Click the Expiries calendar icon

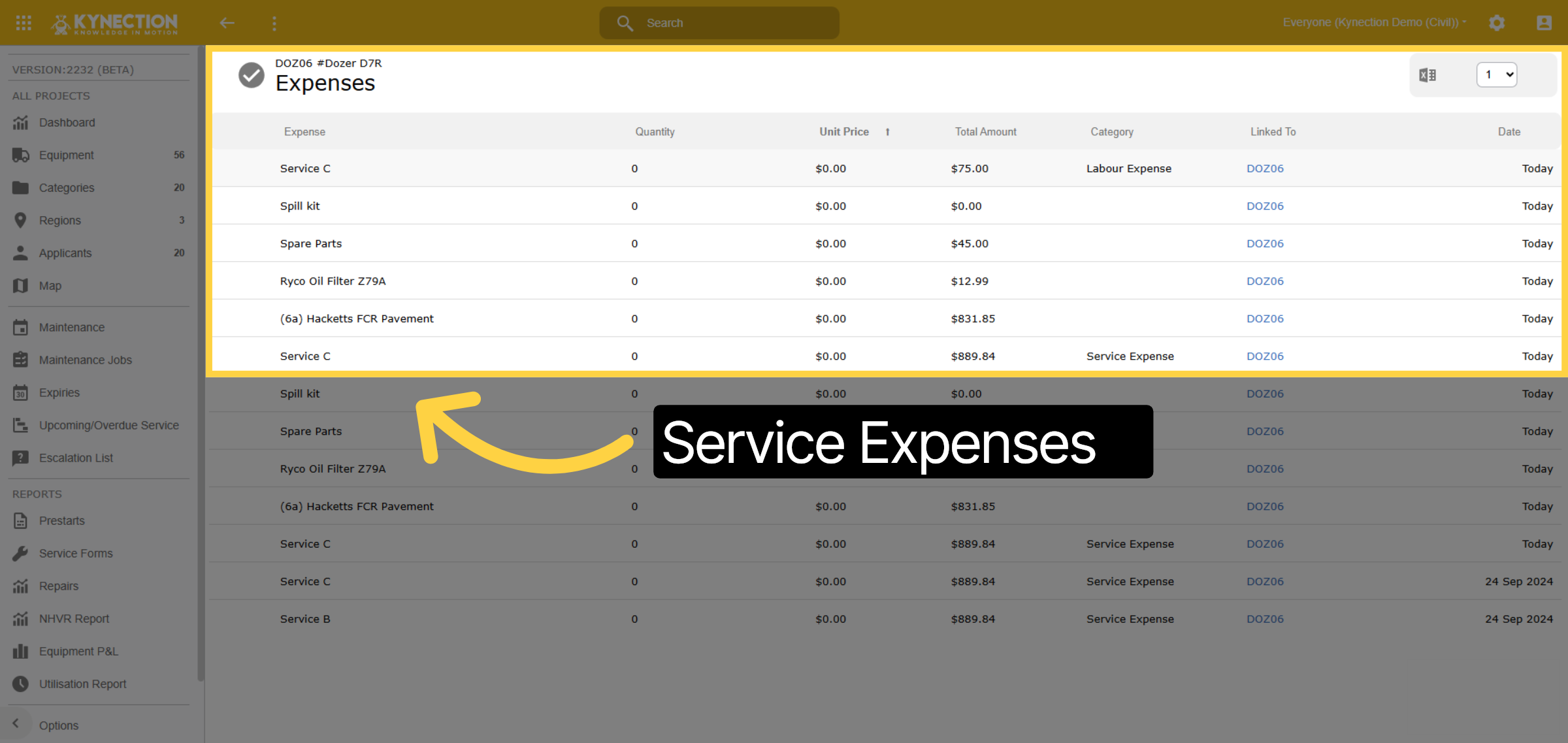(21, 393)
